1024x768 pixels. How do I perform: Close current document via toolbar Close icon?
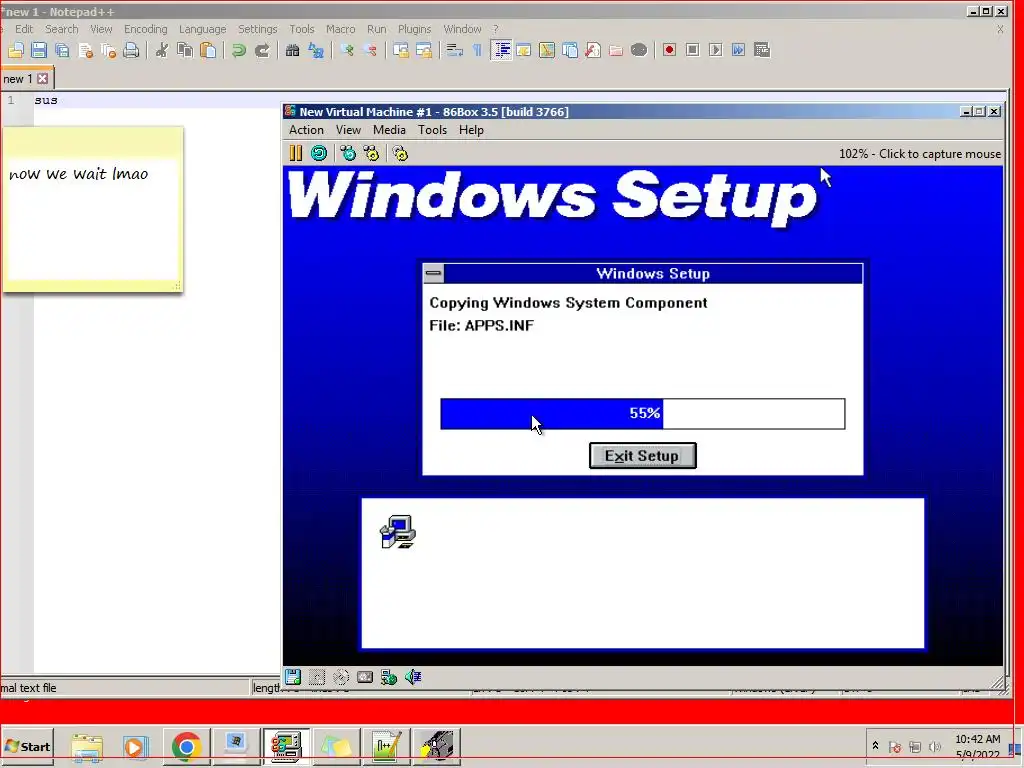(86, 50)
